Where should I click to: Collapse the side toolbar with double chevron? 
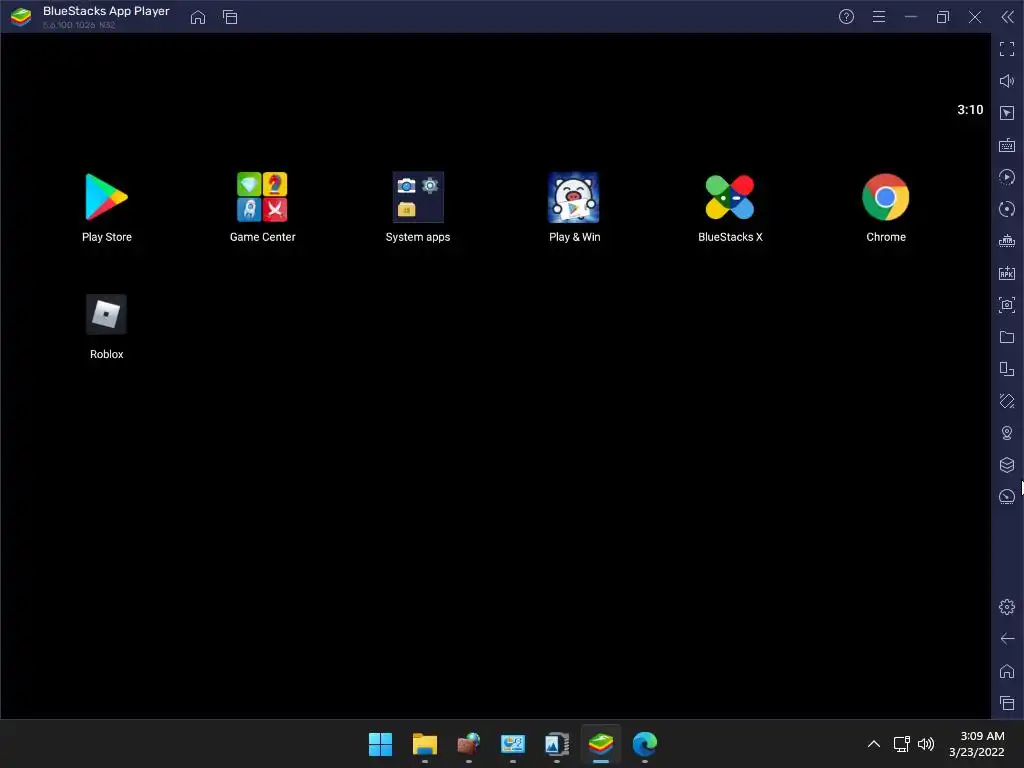tap(1008, 17)
